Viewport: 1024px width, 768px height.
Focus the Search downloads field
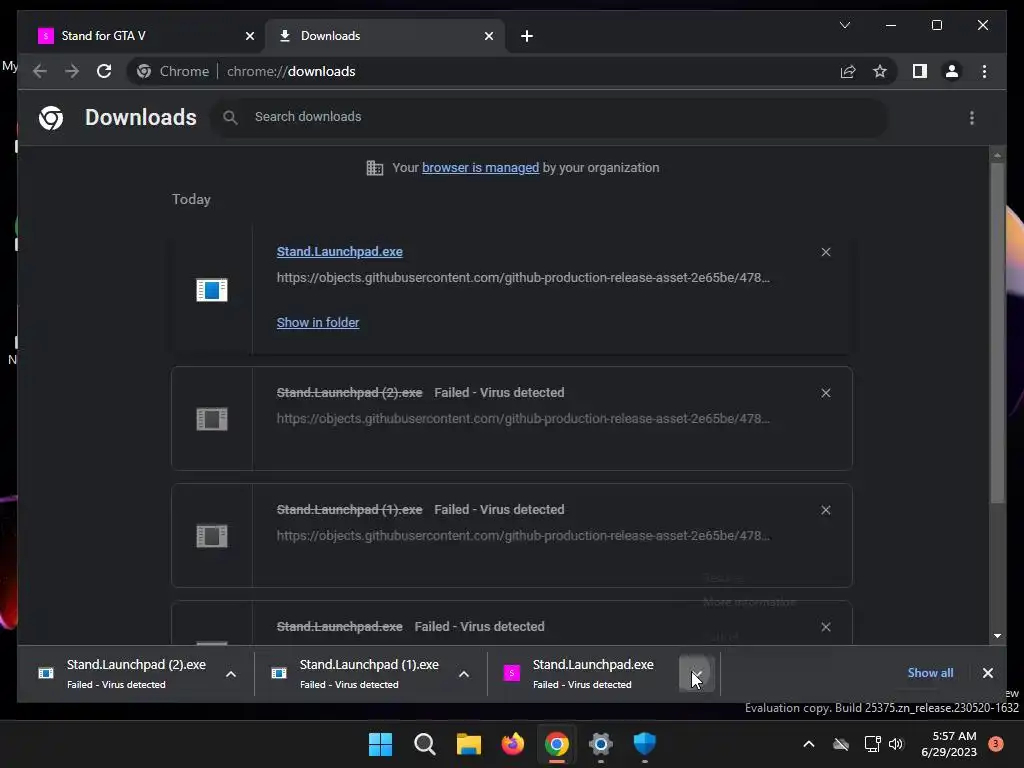[549, 117]
